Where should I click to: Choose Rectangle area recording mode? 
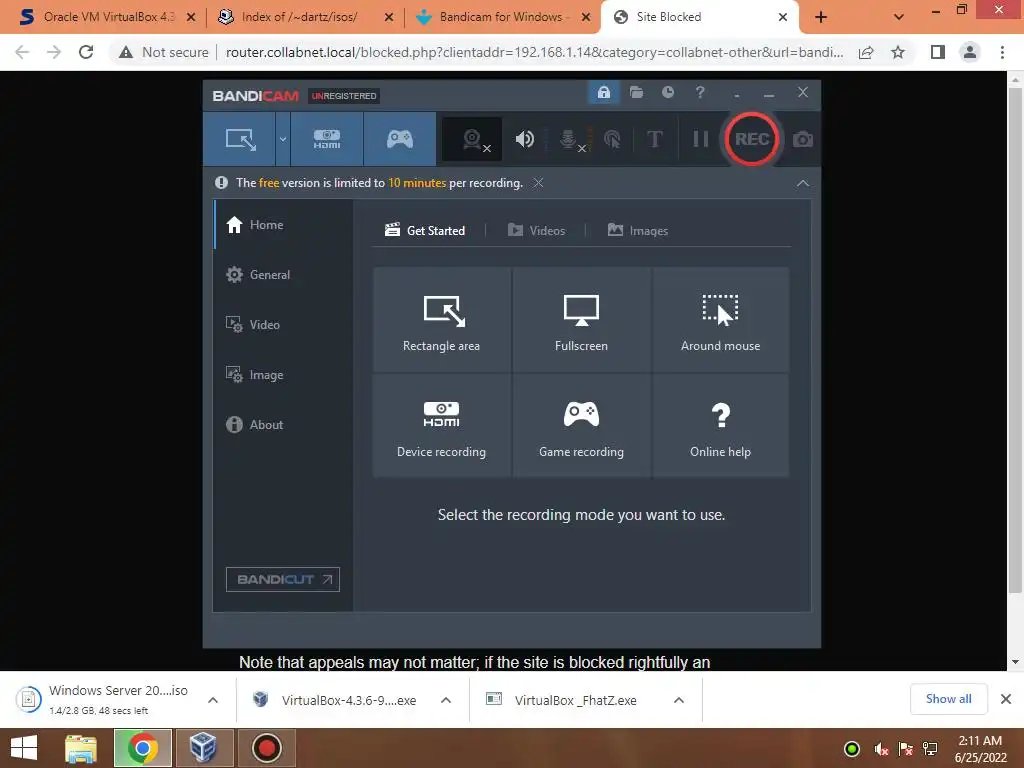(441, 320)
